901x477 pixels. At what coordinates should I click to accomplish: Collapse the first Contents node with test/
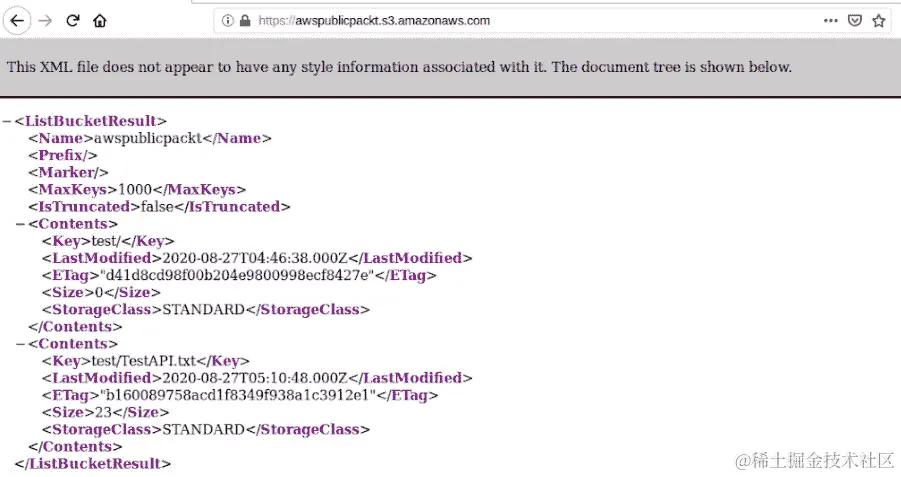coord(21,224)
